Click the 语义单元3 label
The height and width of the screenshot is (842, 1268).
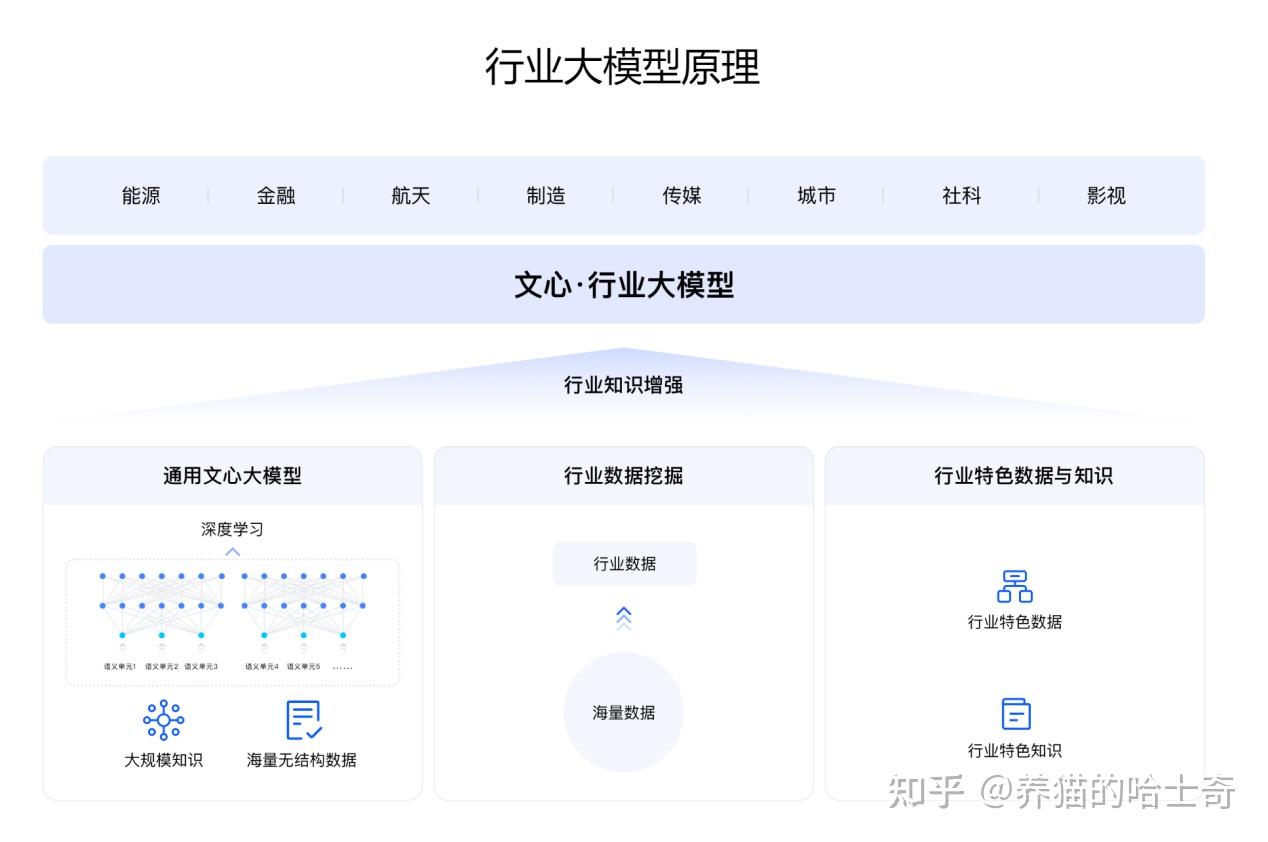tap(201, 666)
